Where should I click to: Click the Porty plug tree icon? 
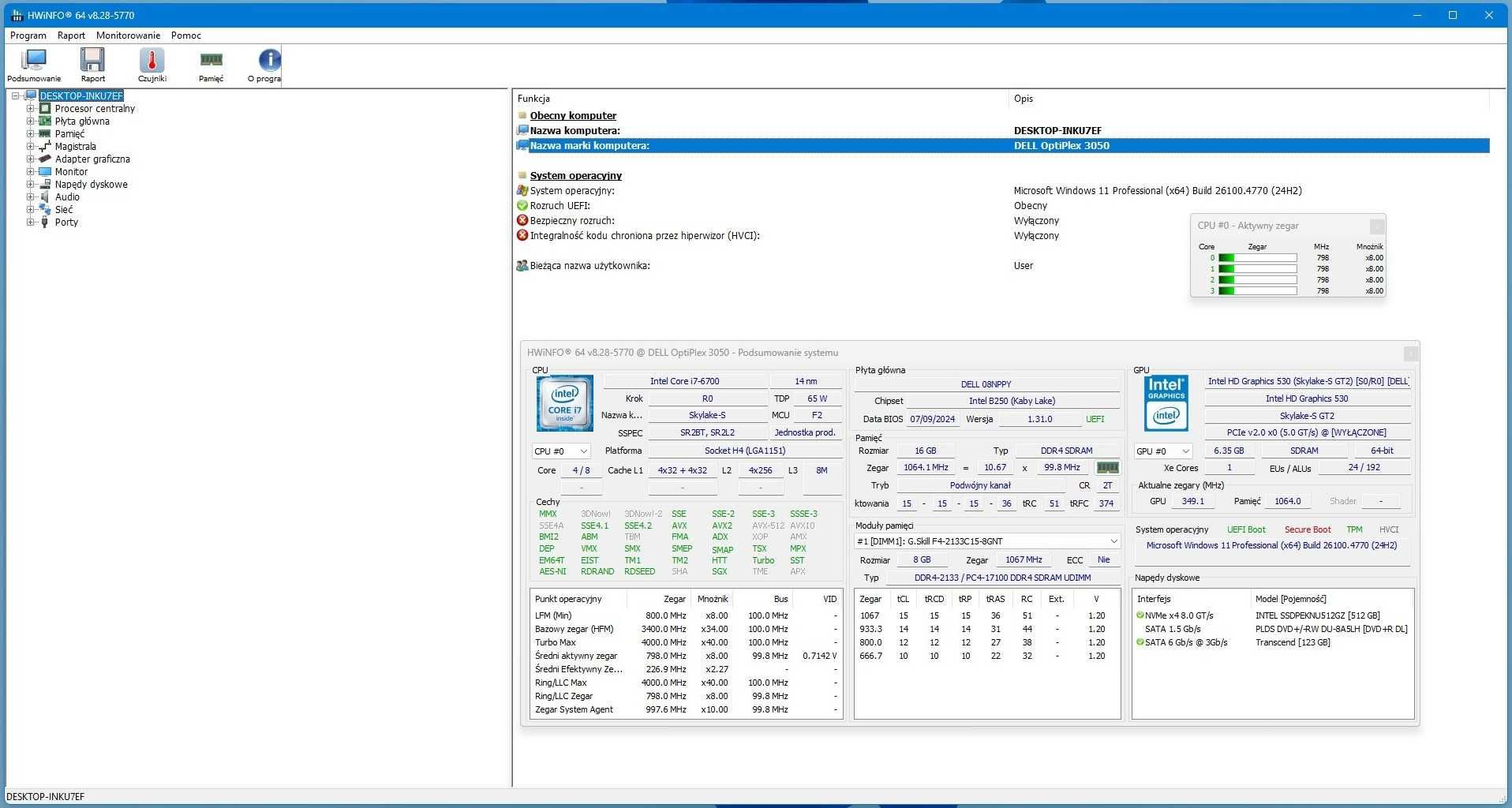45,223
